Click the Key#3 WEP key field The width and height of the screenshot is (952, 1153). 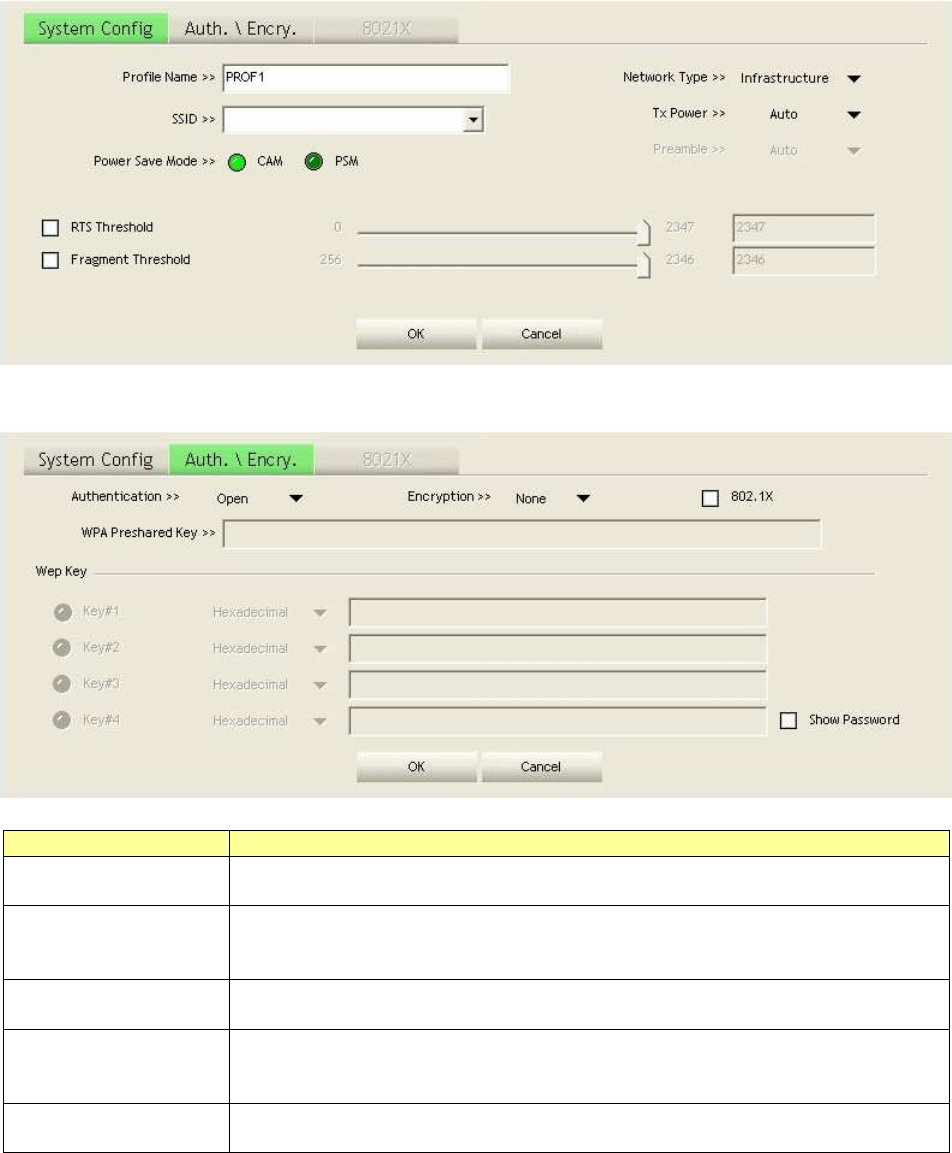(557, 685)
